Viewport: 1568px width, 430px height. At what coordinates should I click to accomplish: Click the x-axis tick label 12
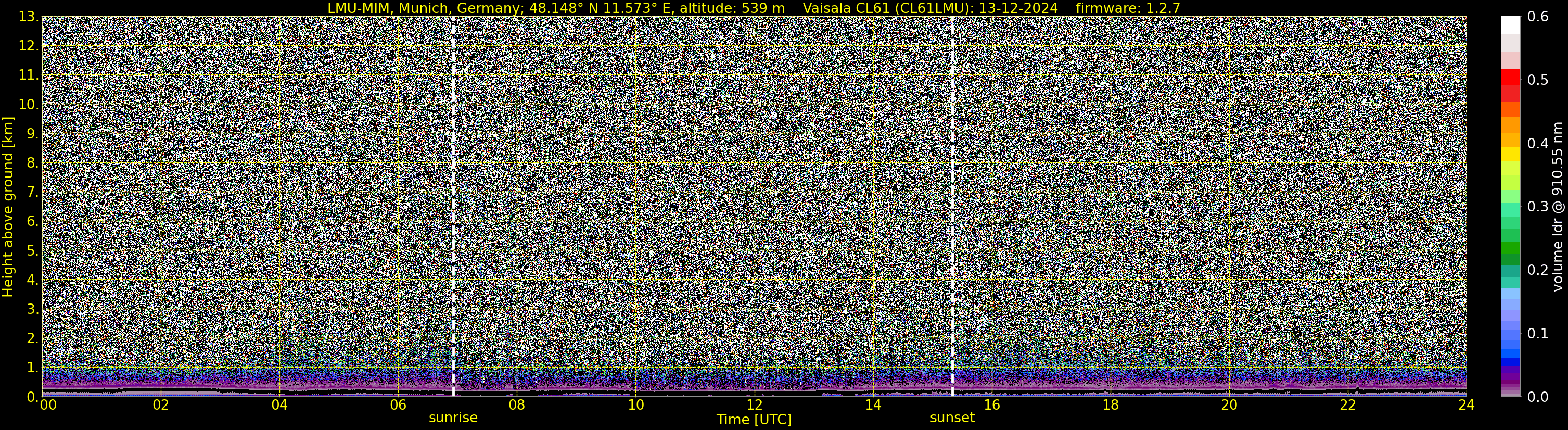[754, 405]
